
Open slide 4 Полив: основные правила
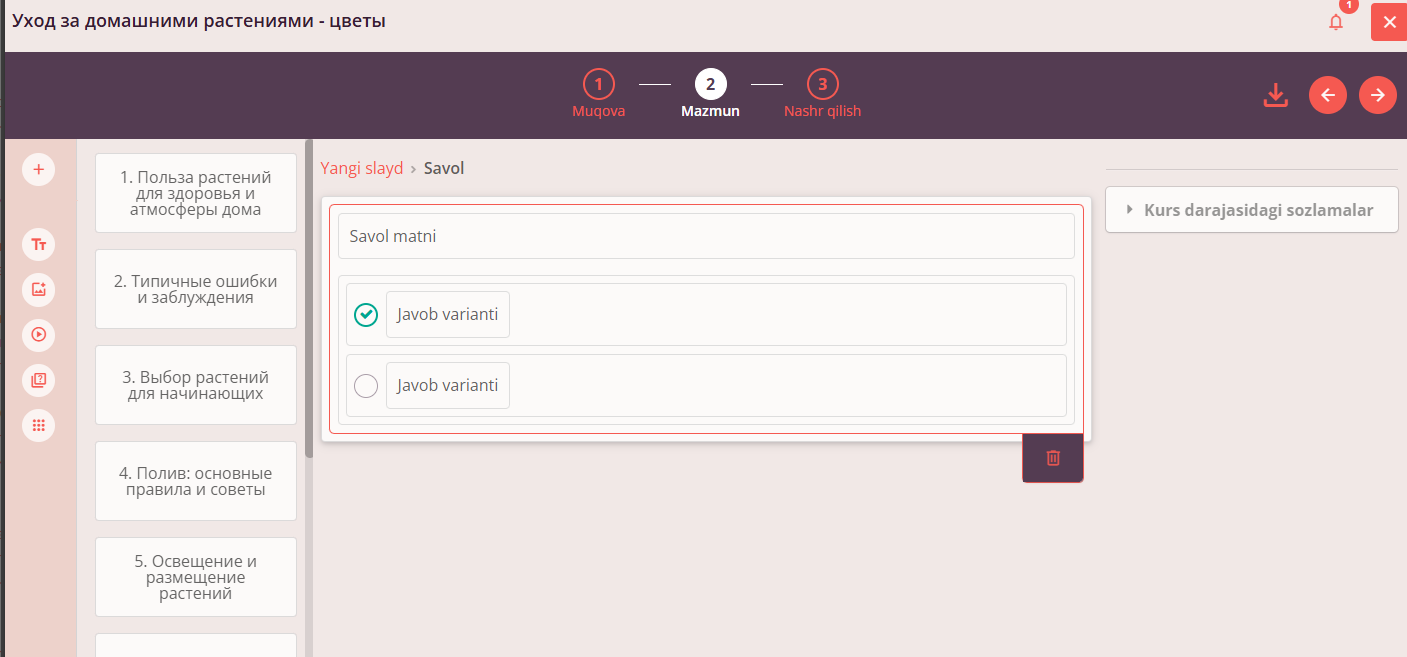point(196,481)
